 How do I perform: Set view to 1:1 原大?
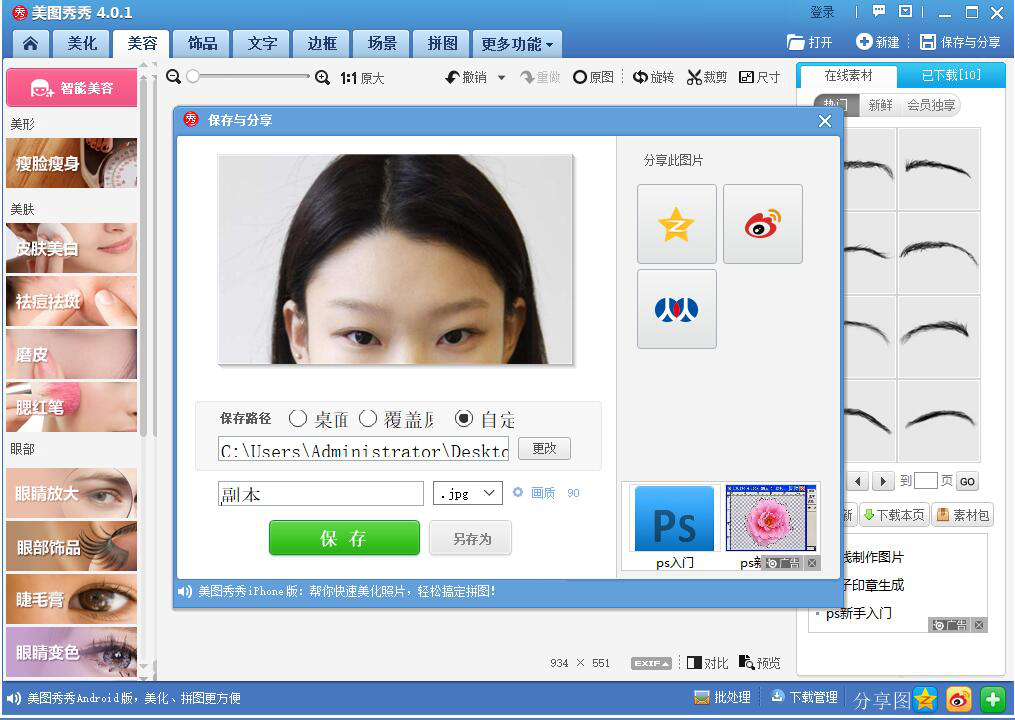tap(362, 78)
